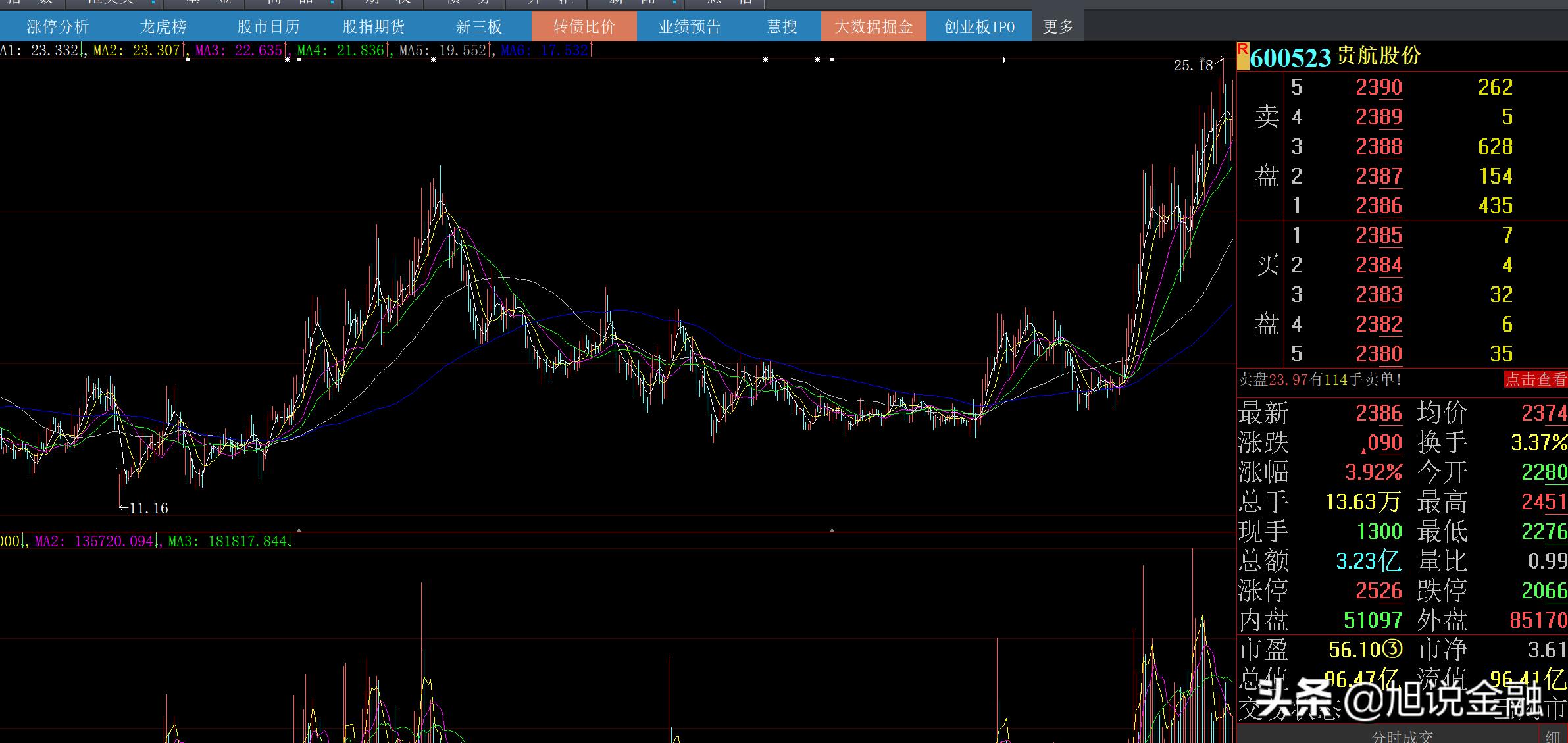Open the highlighted 转债比价 tab
This screenshot has height=743, width=1568.
pos(584,26)
